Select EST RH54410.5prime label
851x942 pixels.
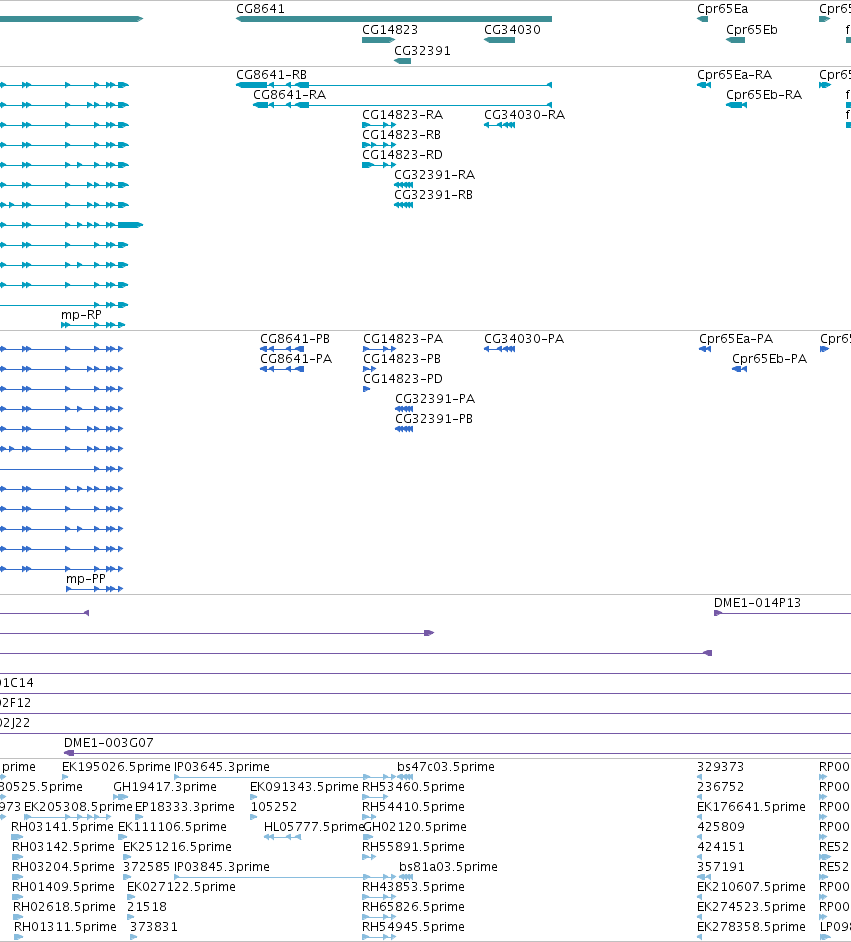tap(413, 807)
